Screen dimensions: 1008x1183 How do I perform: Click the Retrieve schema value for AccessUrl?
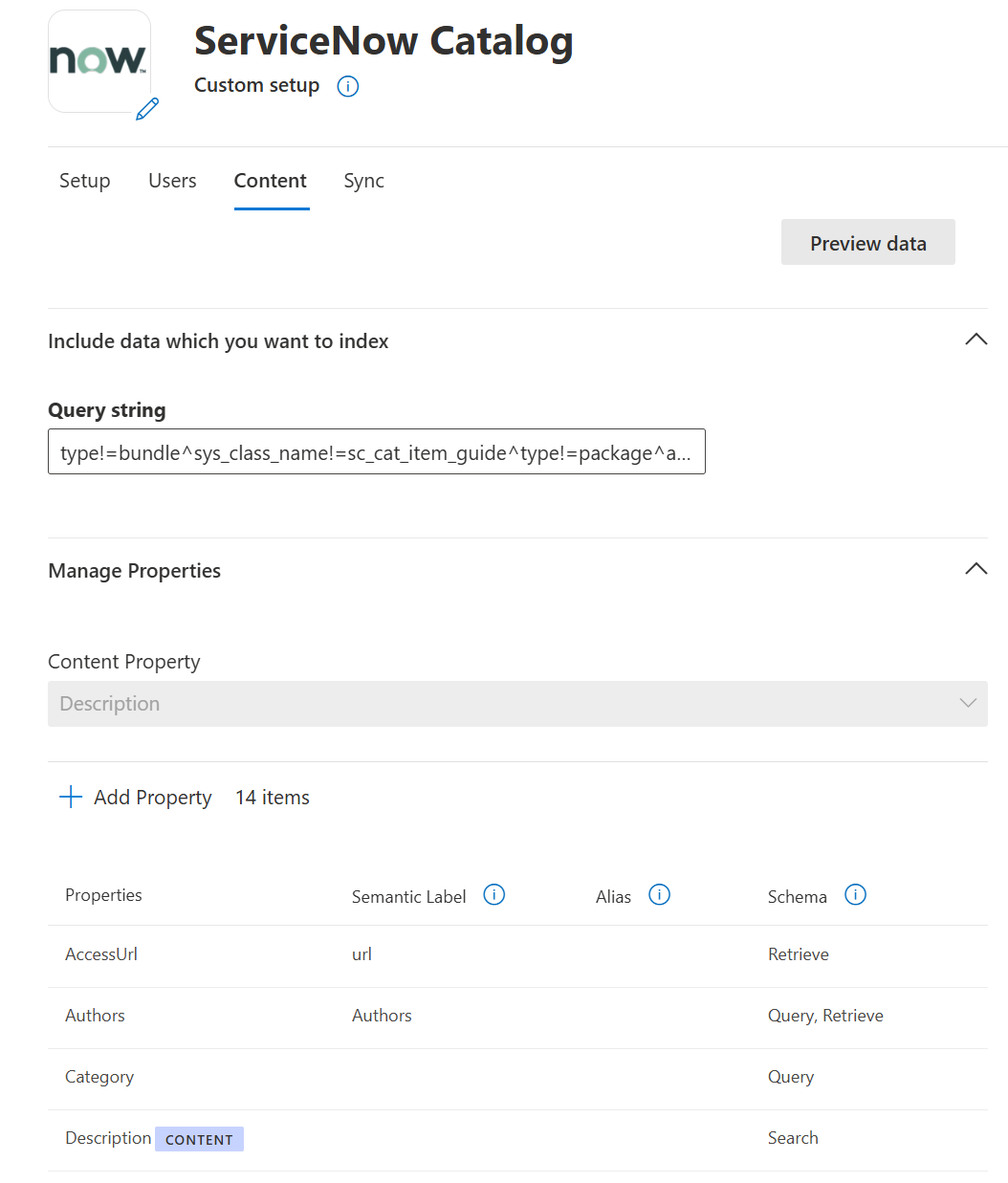[799, 954]
